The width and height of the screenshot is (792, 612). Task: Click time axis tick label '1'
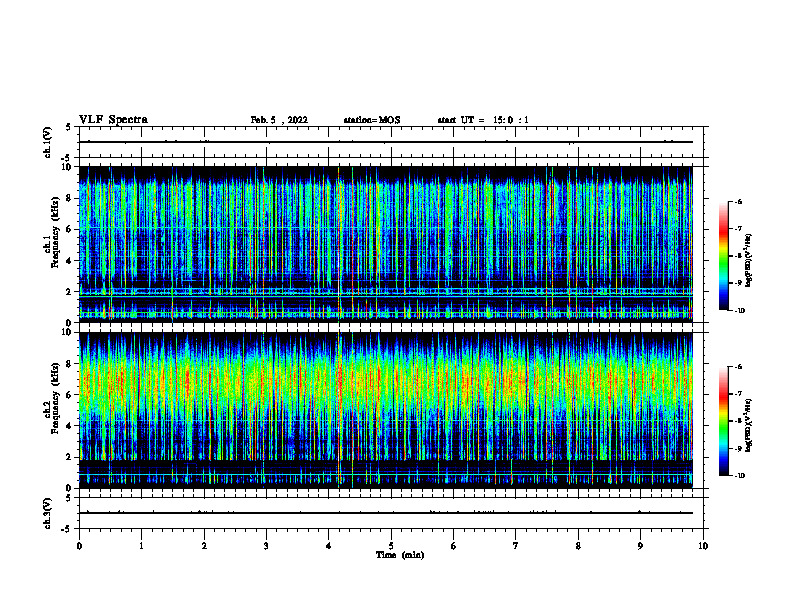141,546
